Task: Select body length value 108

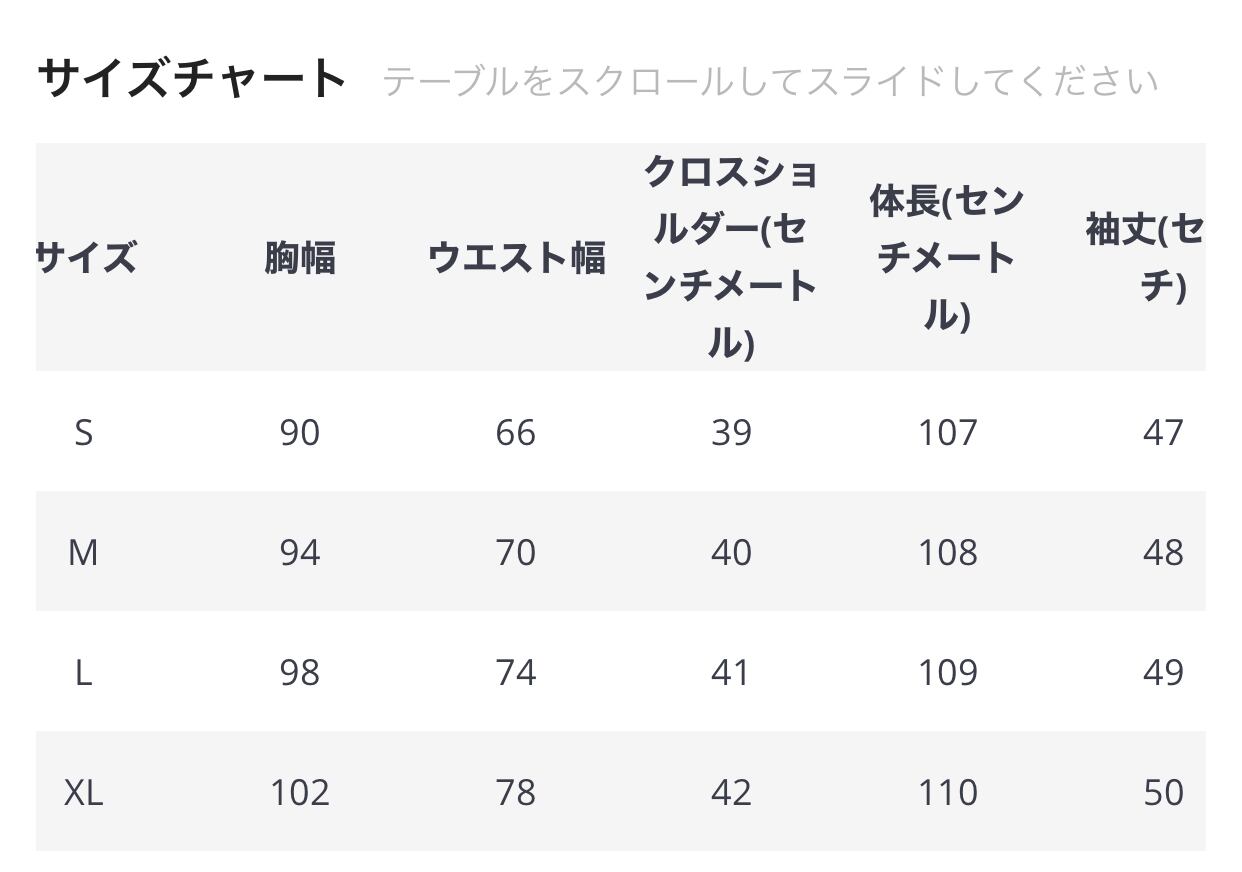Action: [x=947, y=553]
